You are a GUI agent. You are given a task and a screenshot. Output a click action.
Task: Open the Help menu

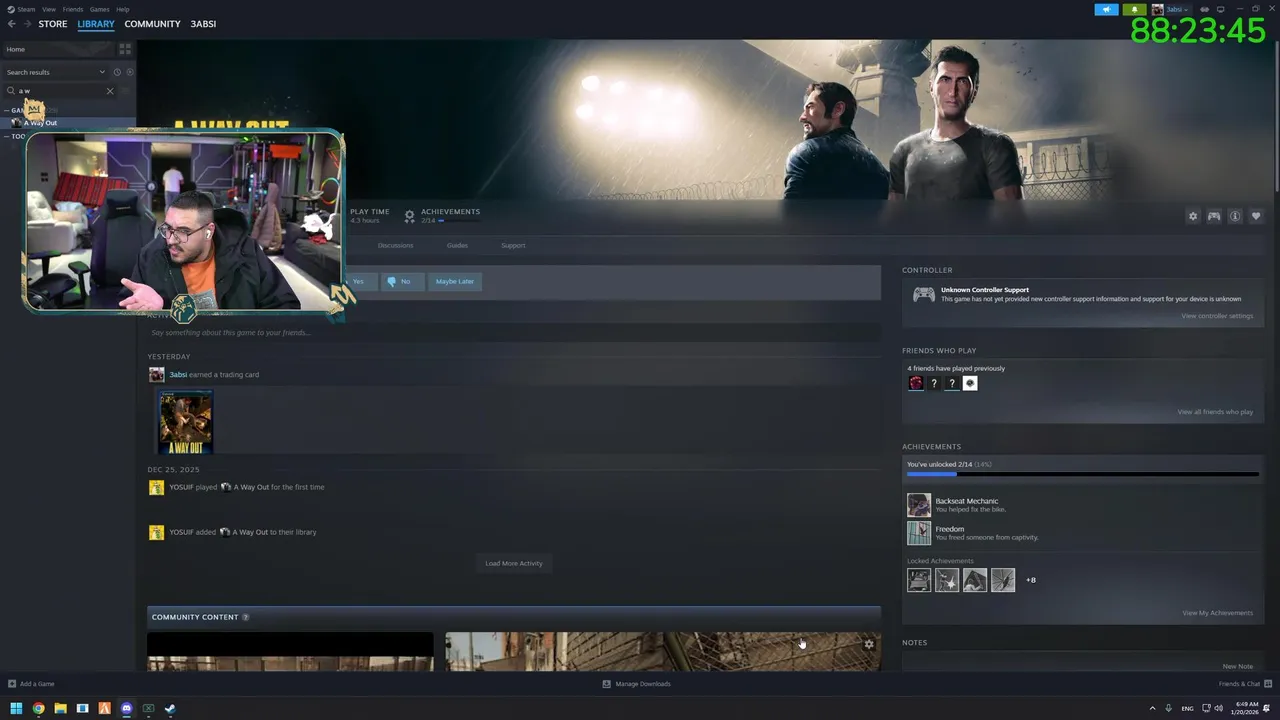(x=122, y=9)
